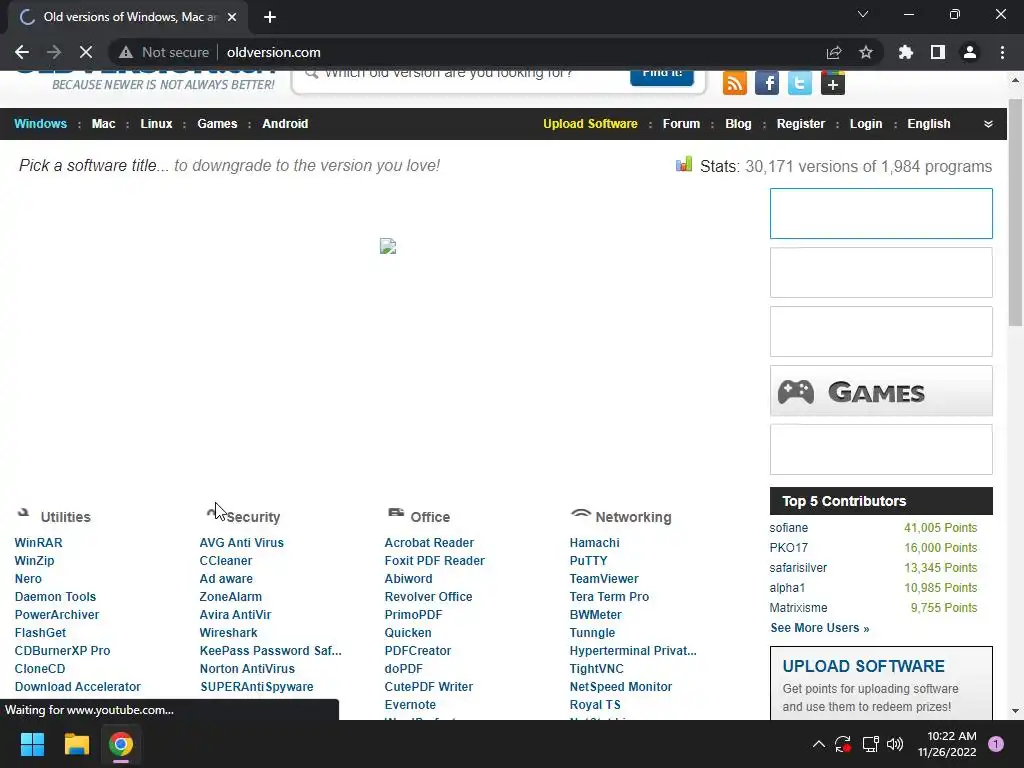
Task: Click the Chrome taskbar icon
Action: tap(121, 744)
